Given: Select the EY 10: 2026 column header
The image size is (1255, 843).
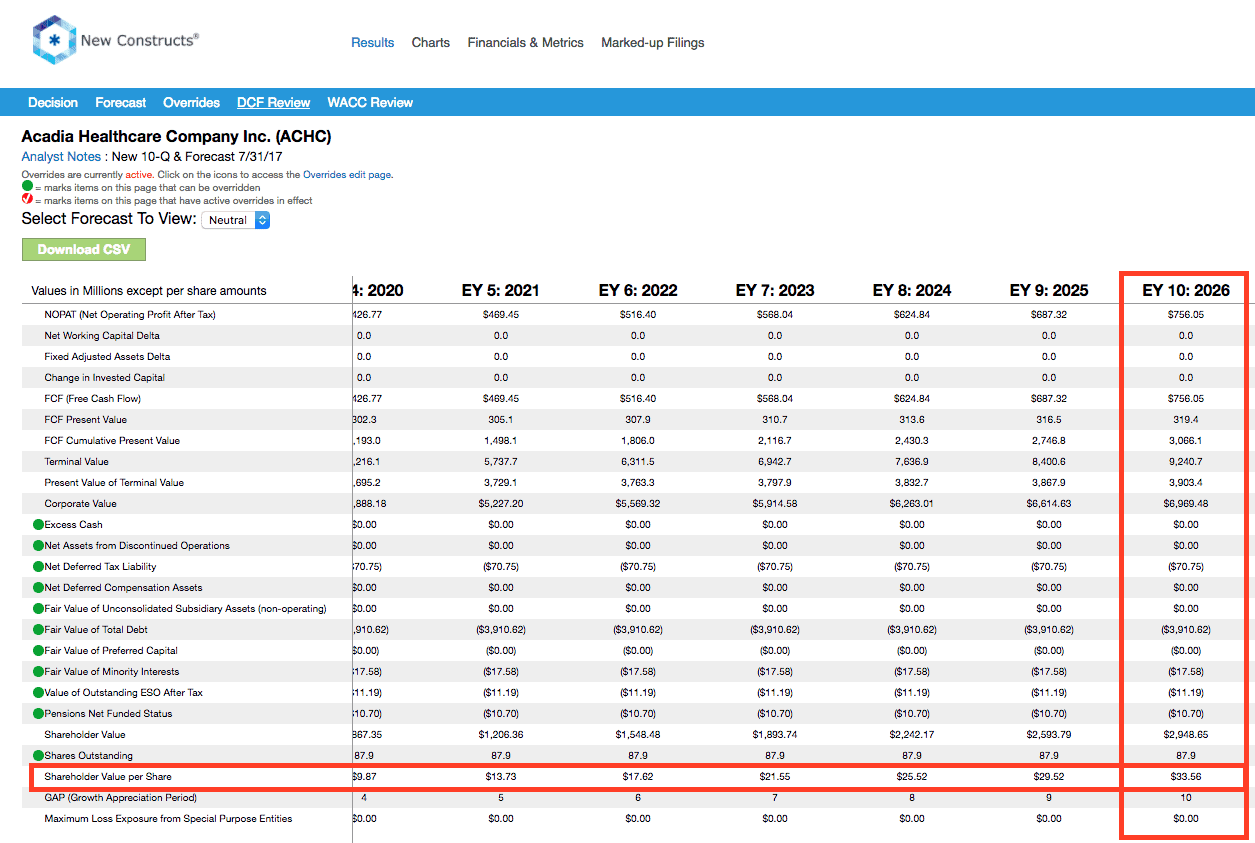Looking at the screenshot, I should tap(1186, 291).
